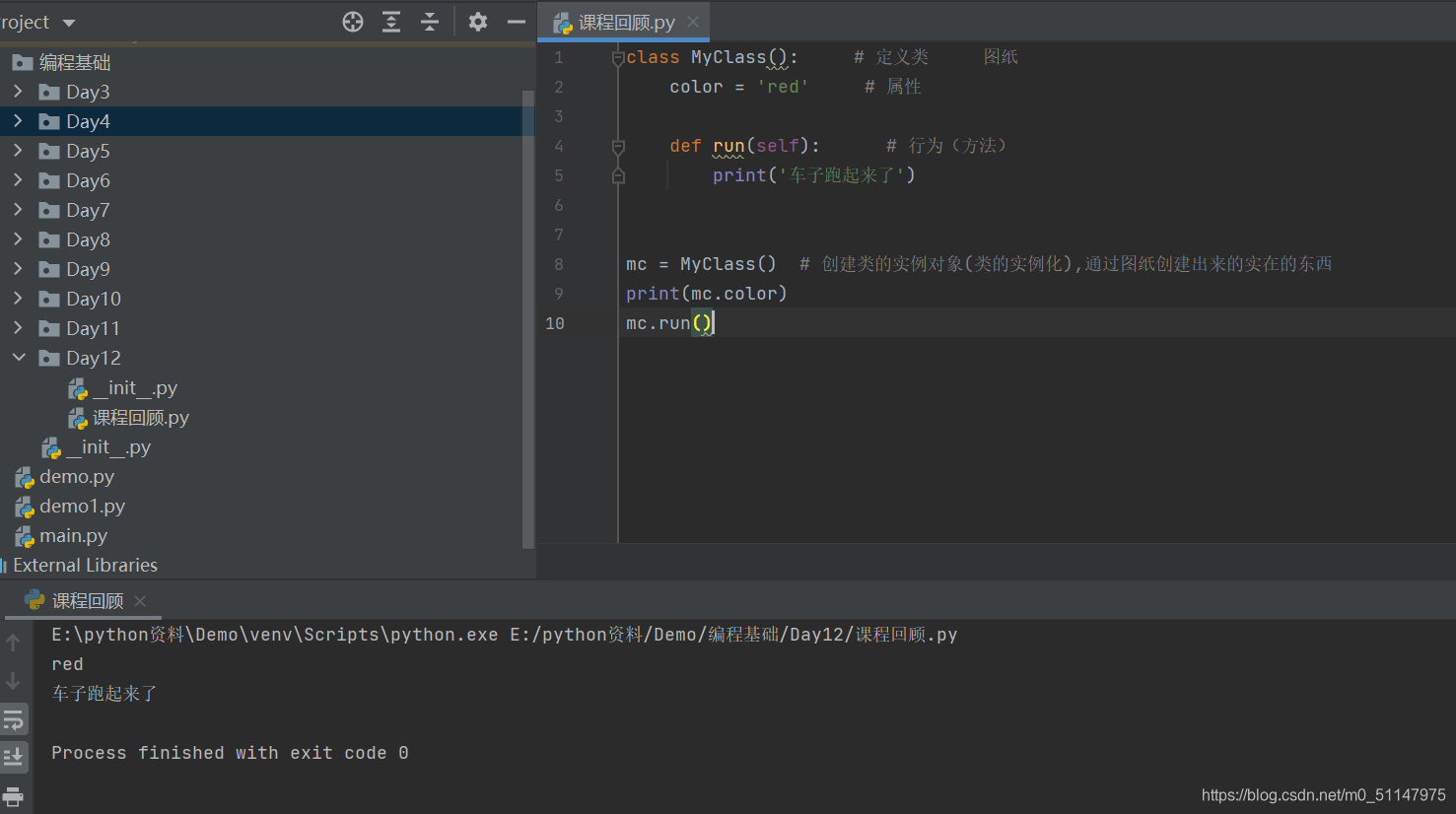Click MyClass name in class definition
Image resolution: width=1456 pixels, height=814 pixels.
coord(728,57)
